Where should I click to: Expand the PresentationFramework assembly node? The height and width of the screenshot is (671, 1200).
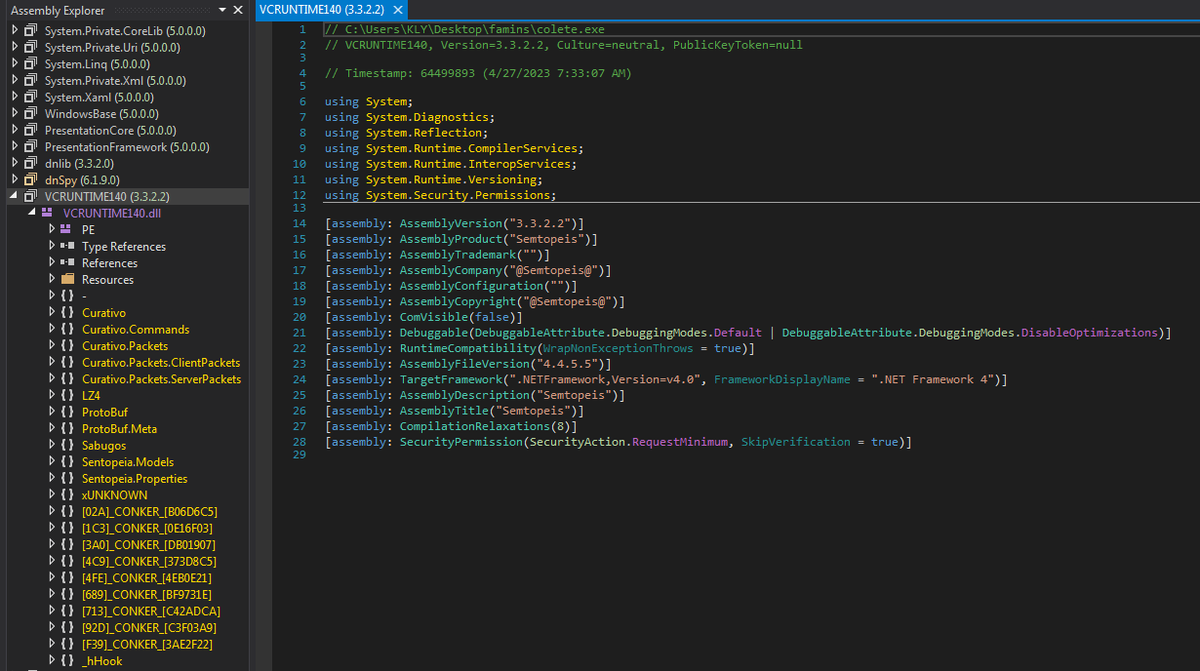click(x=15, y=147)
